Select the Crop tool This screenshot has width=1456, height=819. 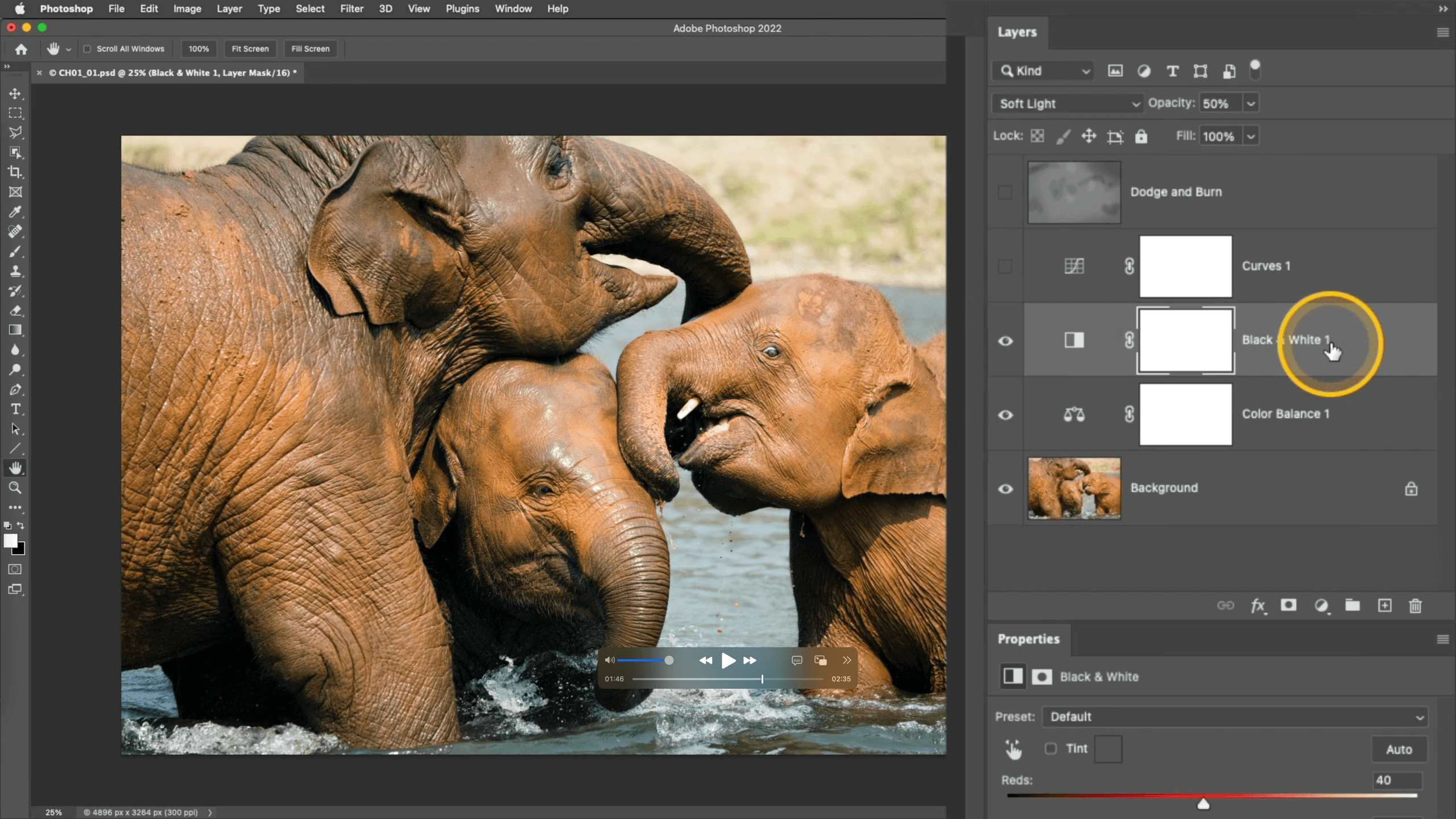coord(15,172)
